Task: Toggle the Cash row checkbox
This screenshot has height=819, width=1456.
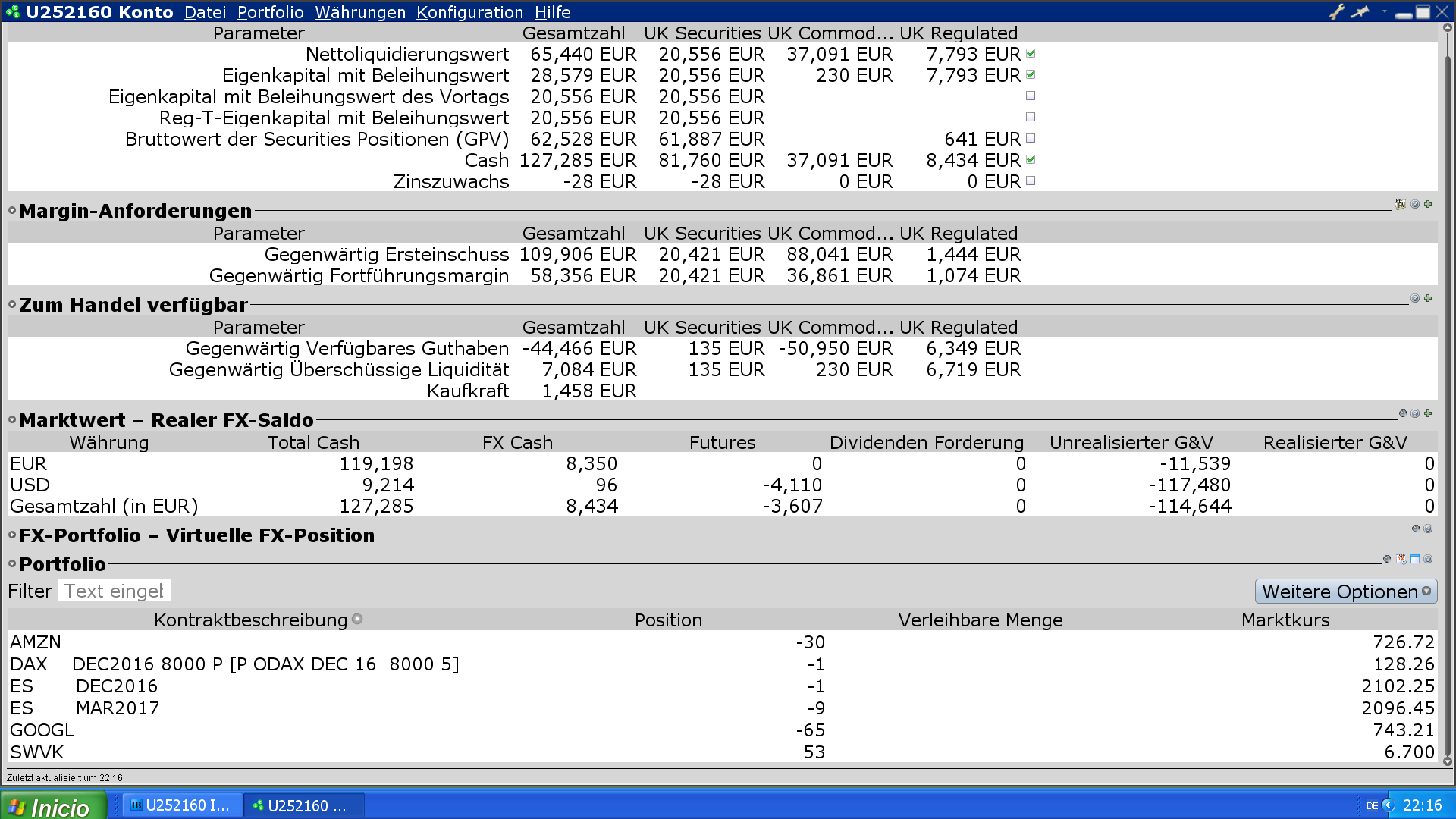Action: (1031, 160)
